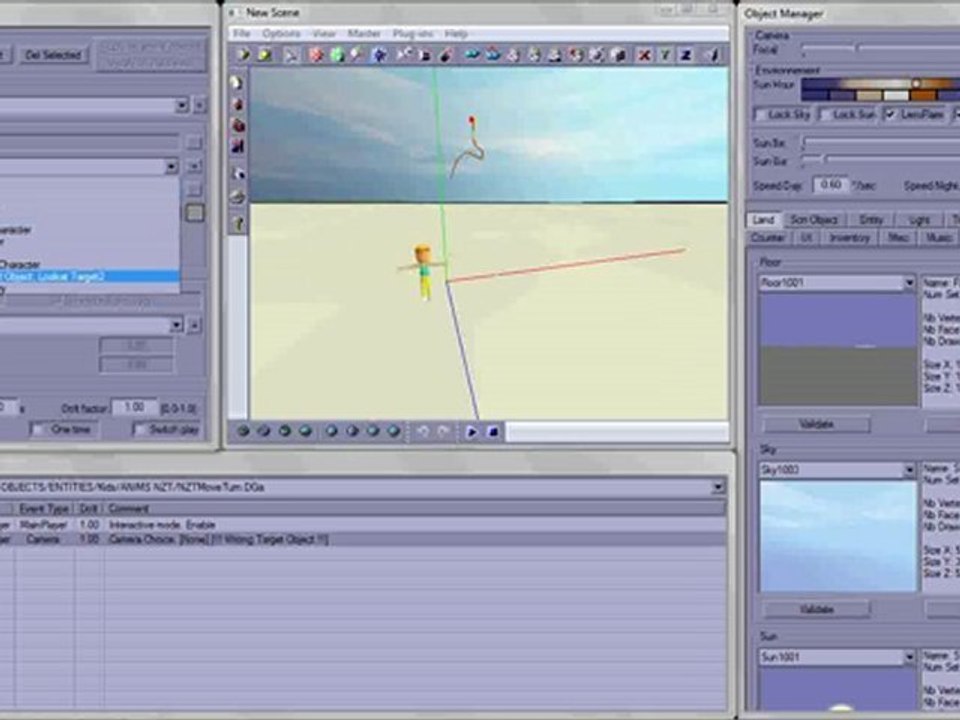Open the File menu

click(x=242, y=34)
